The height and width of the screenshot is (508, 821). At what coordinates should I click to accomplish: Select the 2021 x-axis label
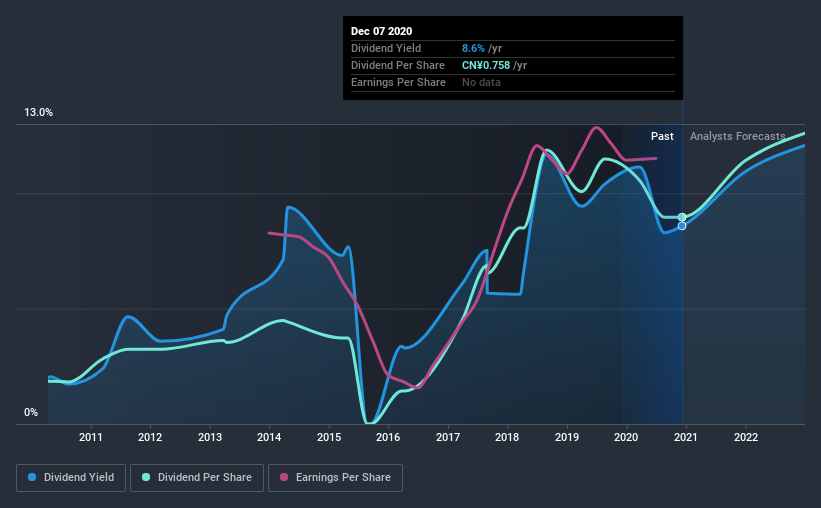(x=686, y=437)
